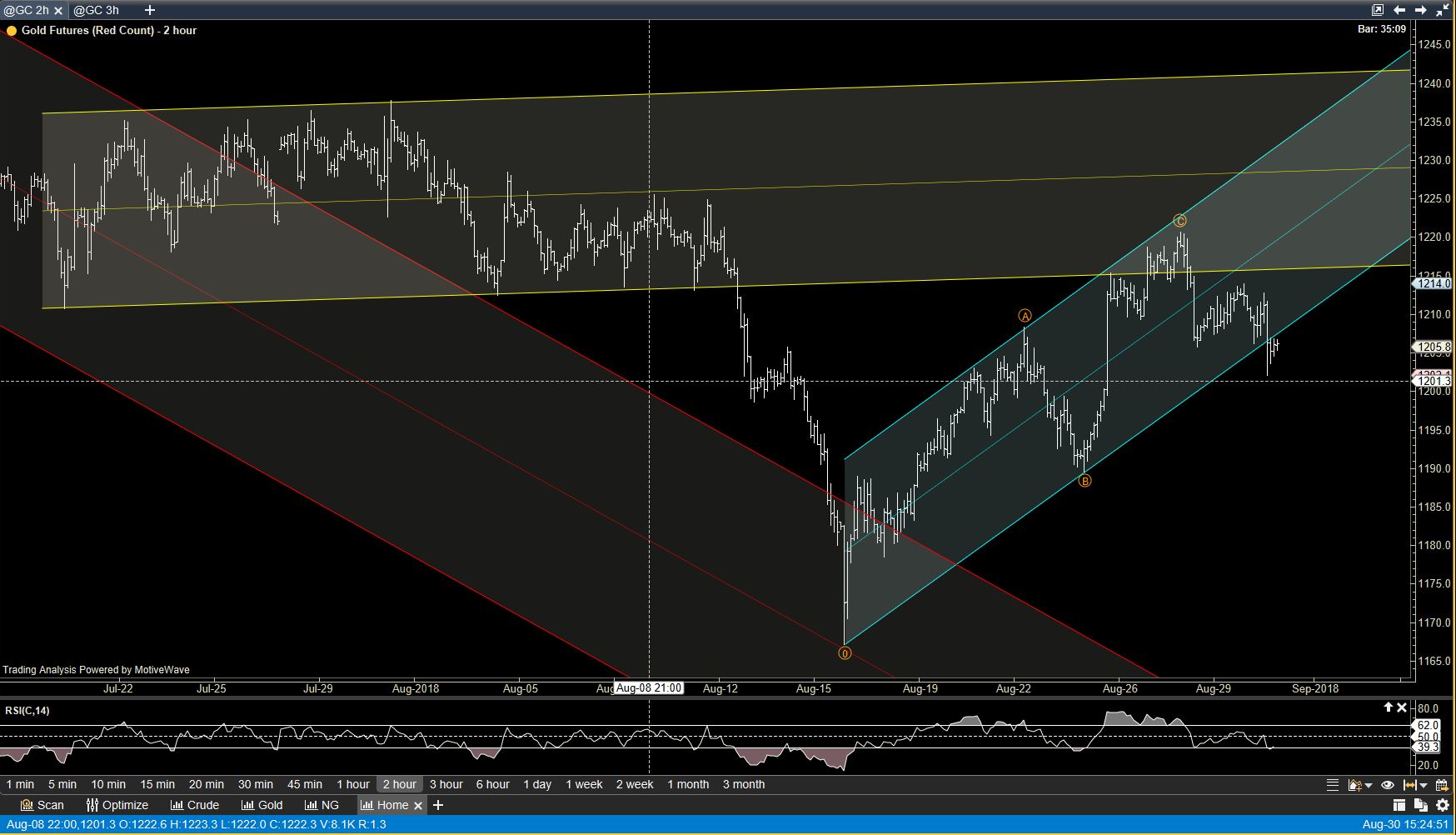
Task: Close the @GC 2h chart tab
Action: [x=58, y=11]
